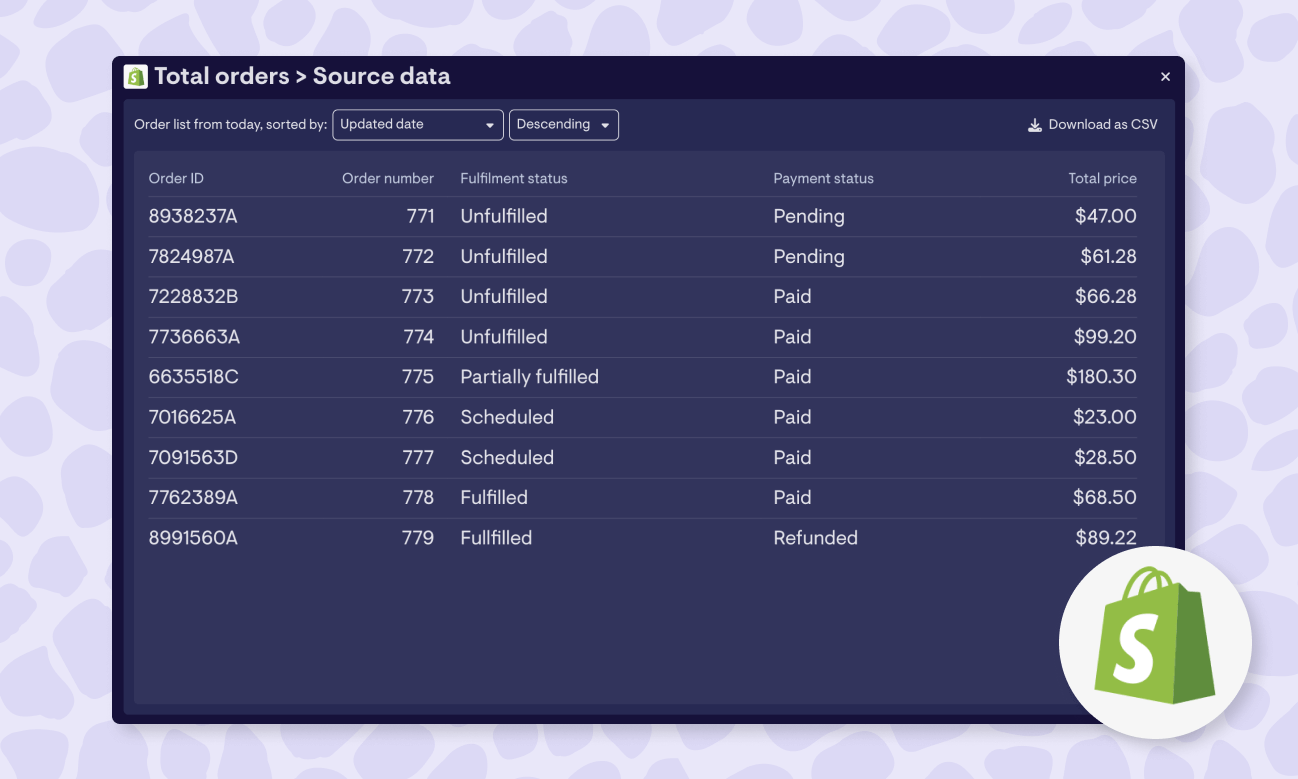Click order number 772
This screenshot has width=1298, height=779.
pos(418,256)
